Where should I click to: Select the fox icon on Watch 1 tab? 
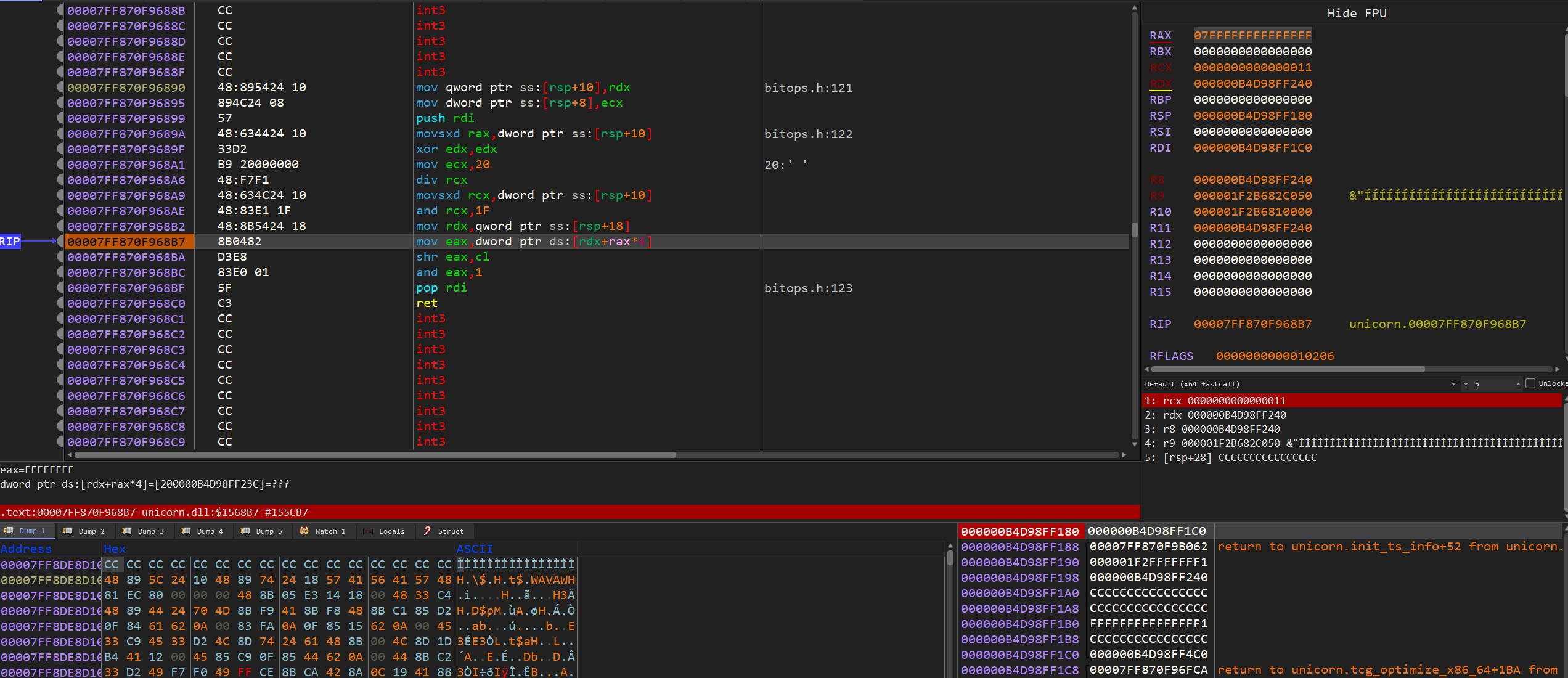(x=303, y=531)
